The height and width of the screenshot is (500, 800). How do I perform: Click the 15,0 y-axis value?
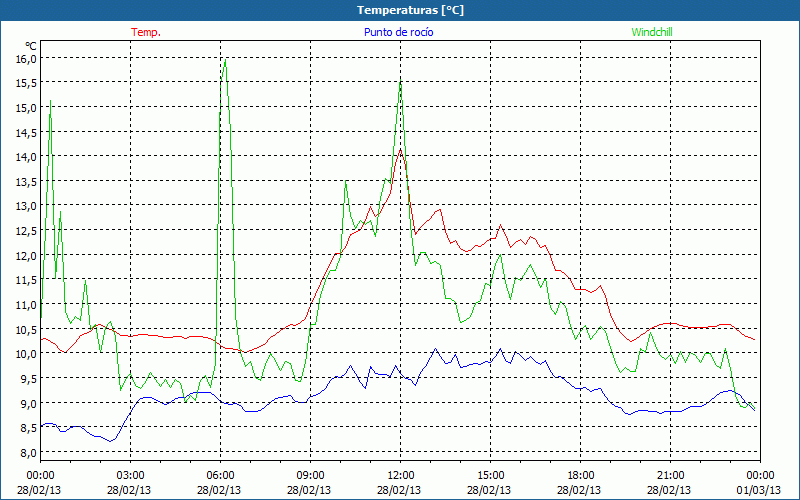pyautogui.click(x=27, y=107)
